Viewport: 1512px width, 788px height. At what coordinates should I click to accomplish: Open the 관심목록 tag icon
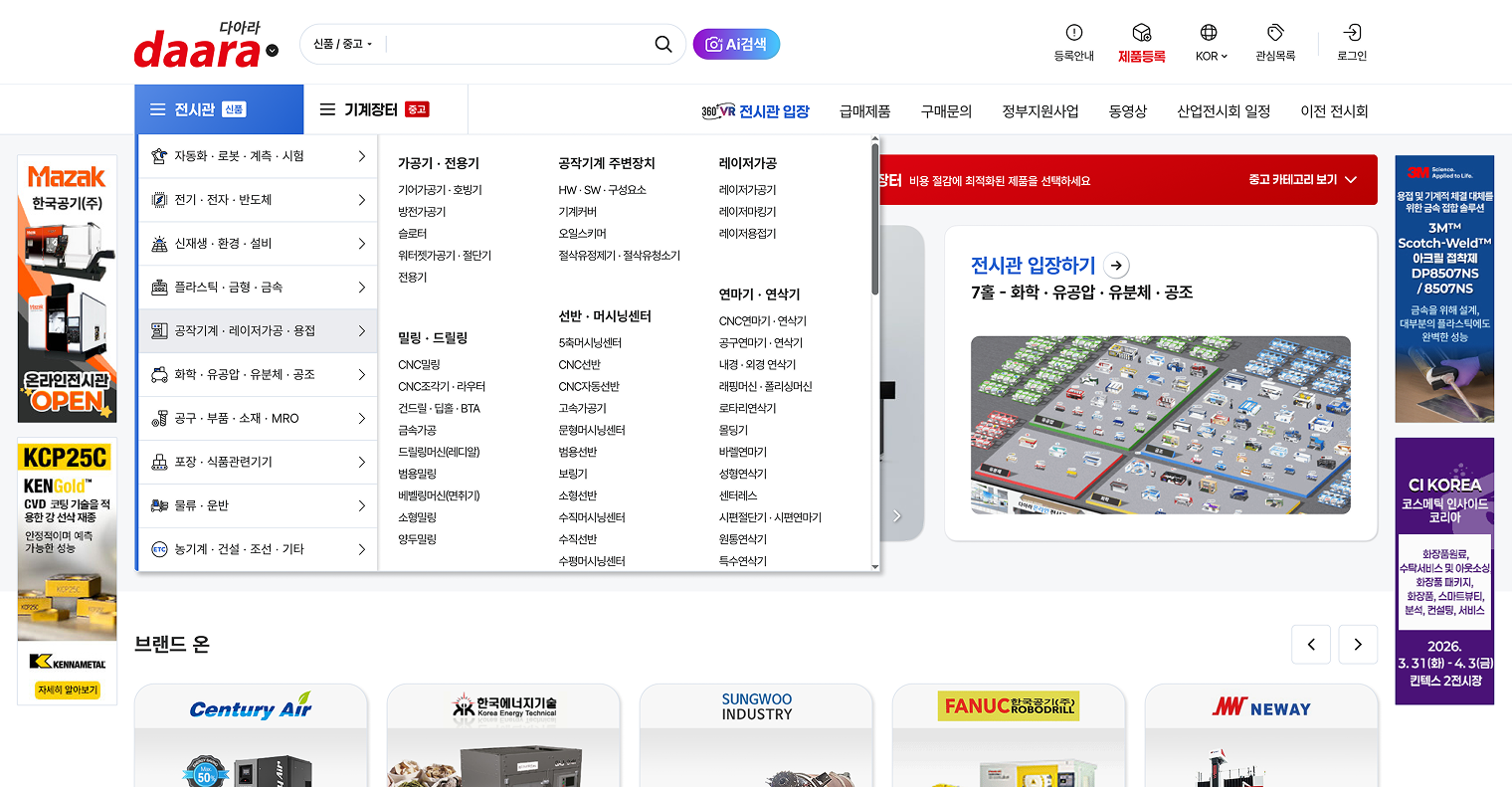click(x=1275, y=33)
